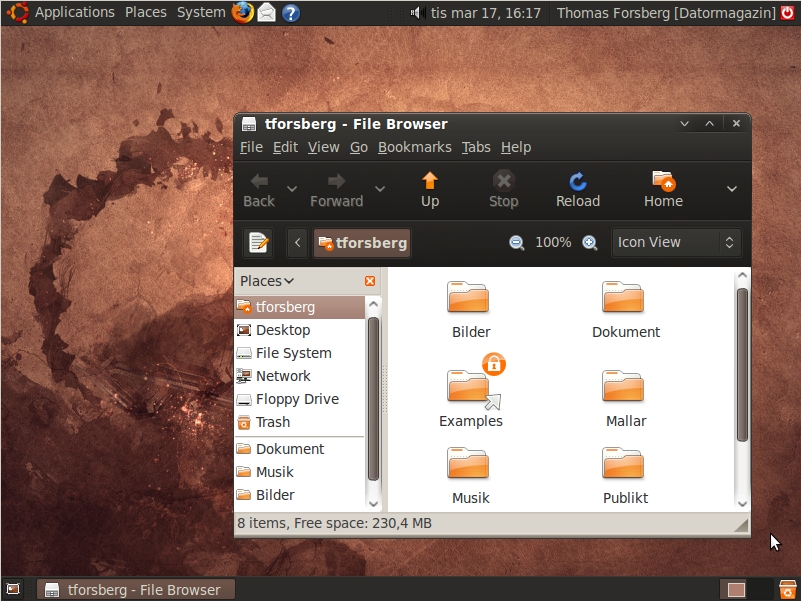Open the Places menu in top panel
Viewport: 801px width, 601px height.
click(x=146, y=12)
